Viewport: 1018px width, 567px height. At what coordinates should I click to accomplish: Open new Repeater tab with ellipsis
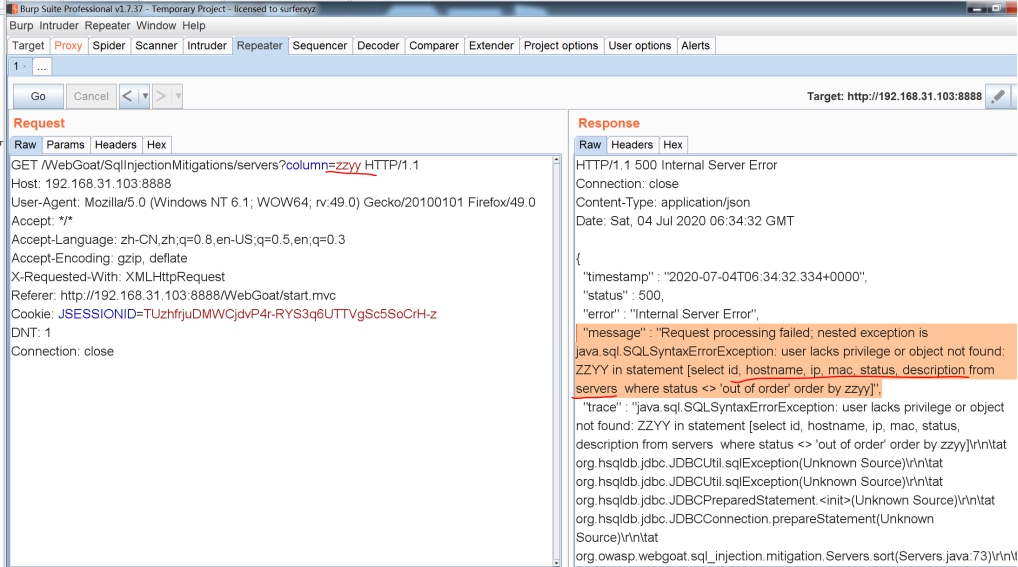coord(41,66)
